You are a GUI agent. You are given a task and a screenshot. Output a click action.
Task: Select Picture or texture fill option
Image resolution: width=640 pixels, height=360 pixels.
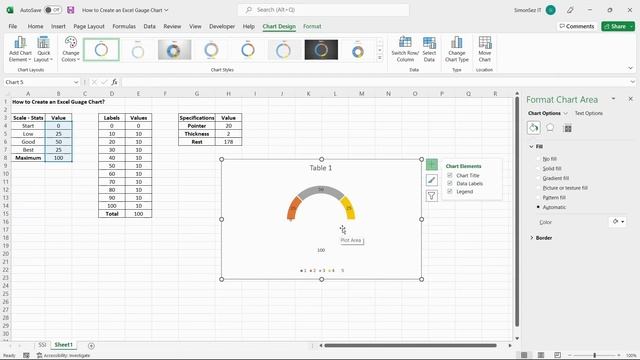(538, 188)
